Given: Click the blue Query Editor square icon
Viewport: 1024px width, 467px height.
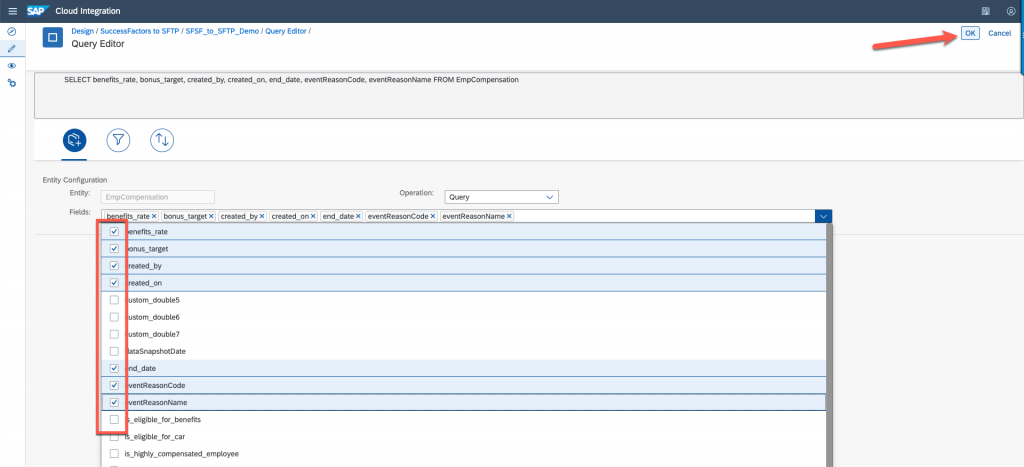Looking at the screenshot, I should pos(53,37).
